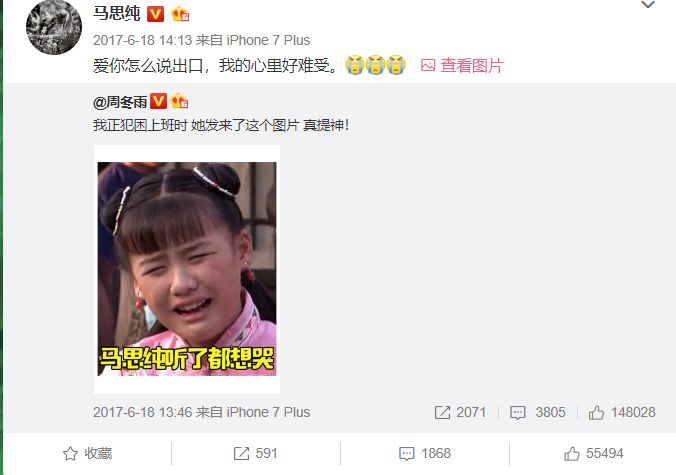Image resolution: width=676 pixels, height=475 pixels.
Task: Click the 马思纯 profile avatar
Action: pyautogui.click(x=54, y=27)
